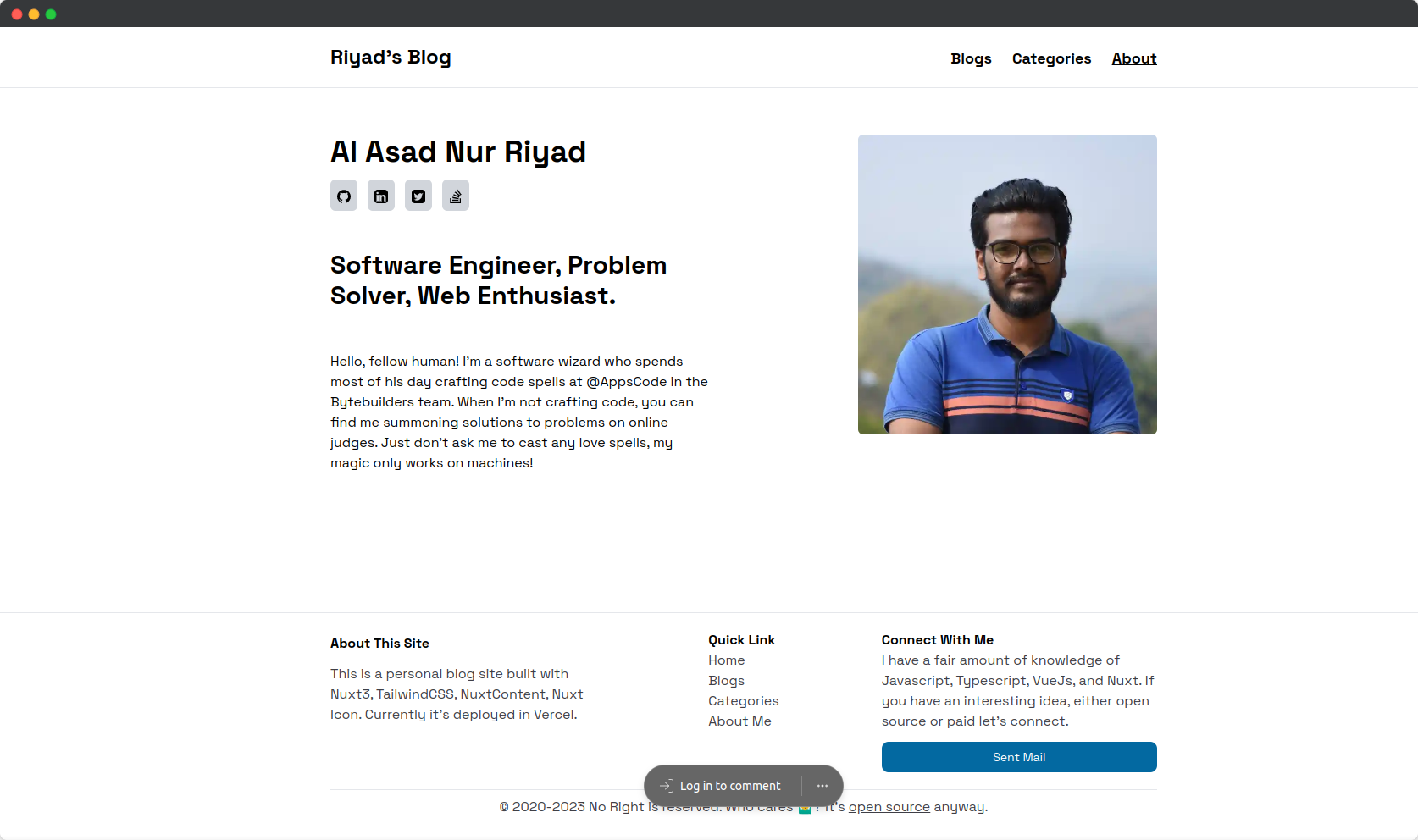The height and width of the screenshot is (840, 1418).
Task: Click the Log in to comment button
Action: [x=722, y=786]
